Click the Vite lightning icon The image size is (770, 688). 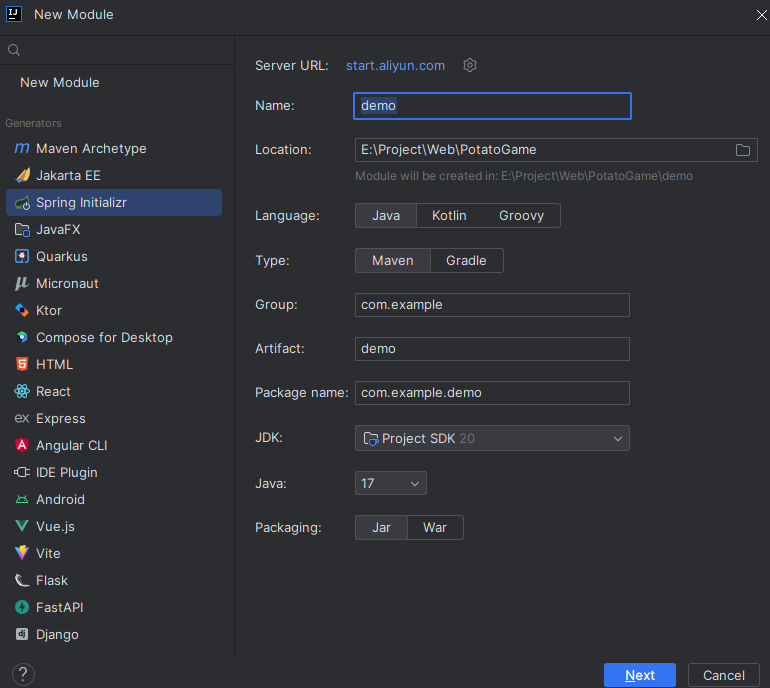tap(22, 553)
